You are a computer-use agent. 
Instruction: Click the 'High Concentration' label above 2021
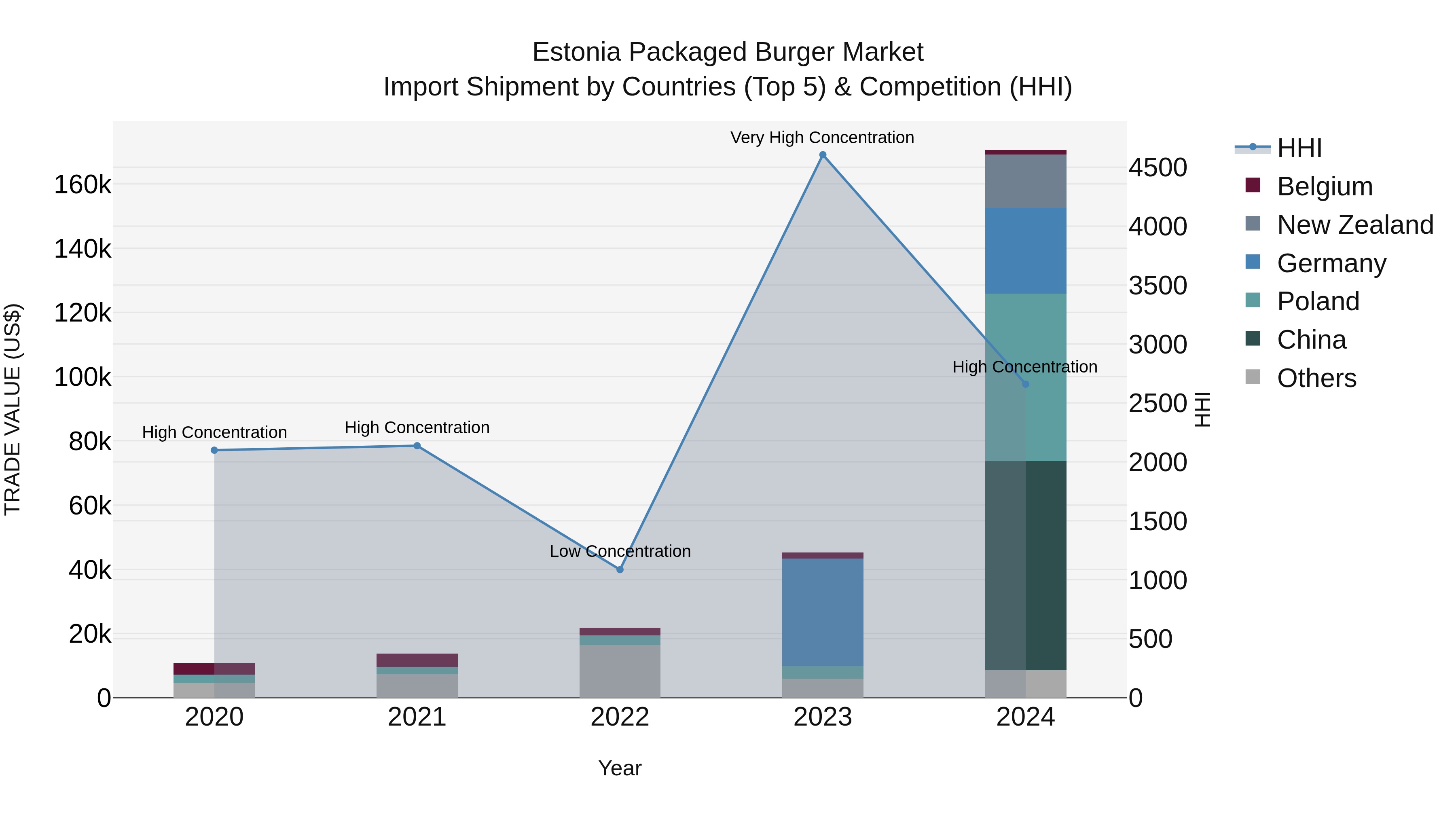point(417,427)
